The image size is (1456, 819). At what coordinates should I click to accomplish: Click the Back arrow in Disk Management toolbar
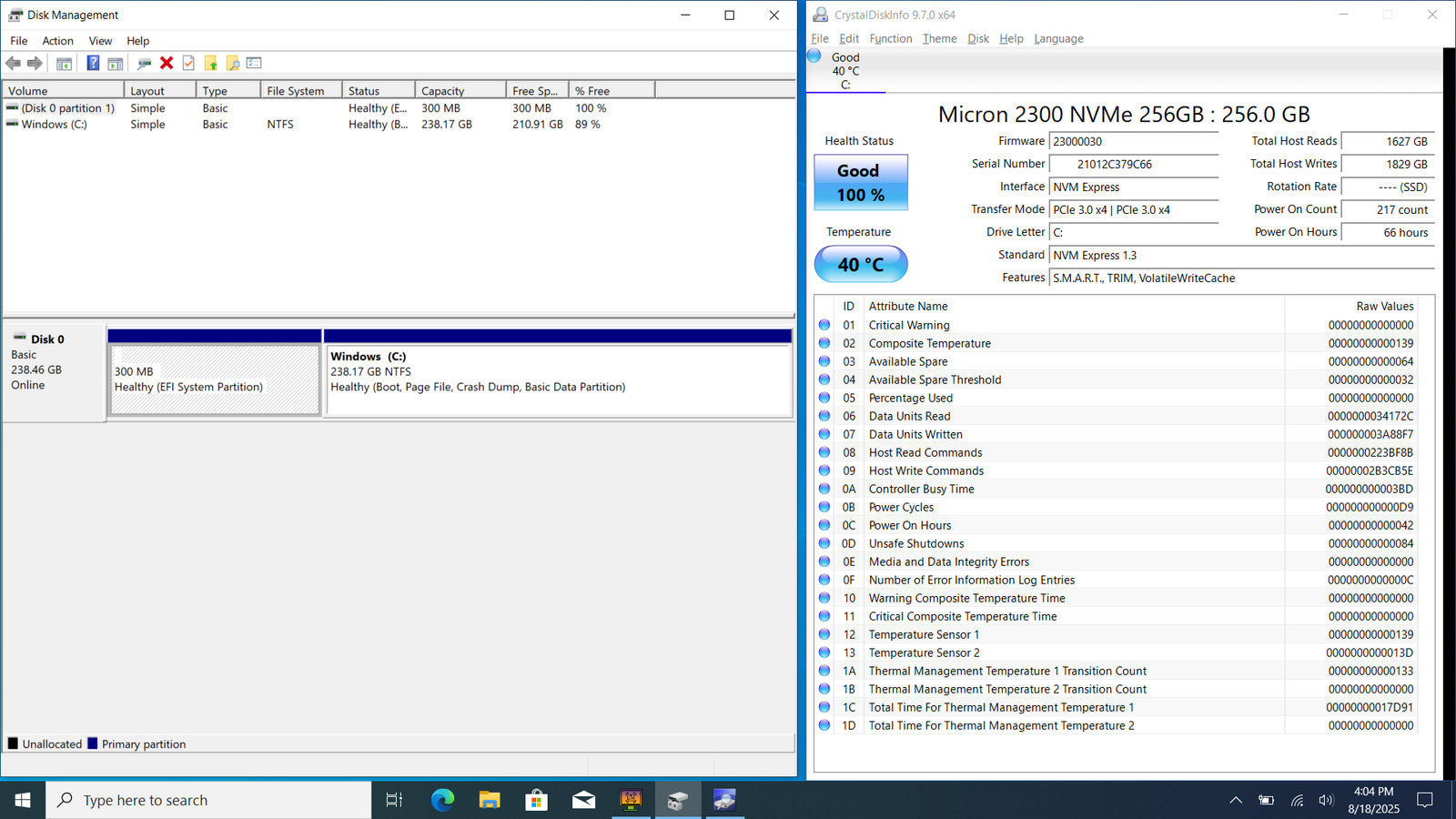point(13,63)
